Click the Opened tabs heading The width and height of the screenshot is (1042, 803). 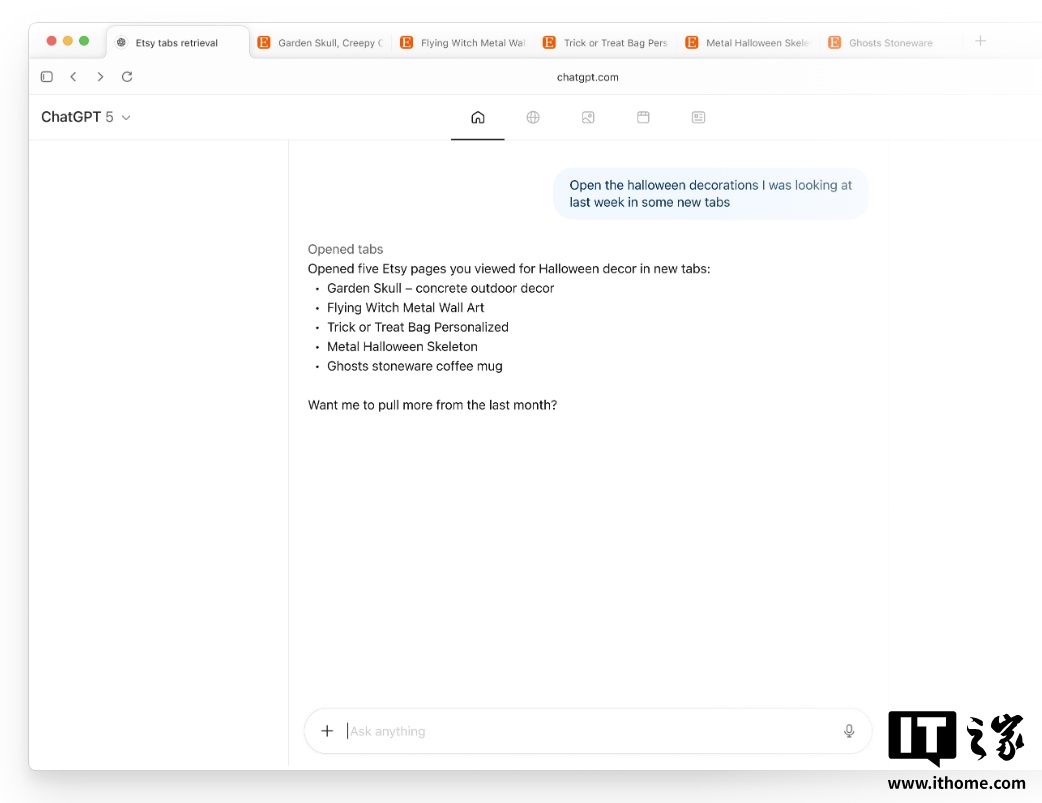[346, 249]
